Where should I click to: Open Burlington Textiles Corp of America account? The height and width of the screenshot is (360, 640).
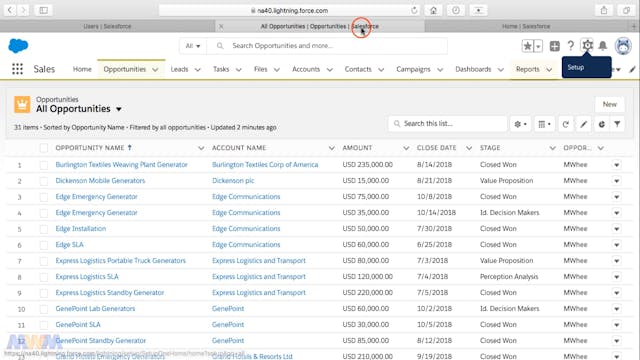(265, 164)
